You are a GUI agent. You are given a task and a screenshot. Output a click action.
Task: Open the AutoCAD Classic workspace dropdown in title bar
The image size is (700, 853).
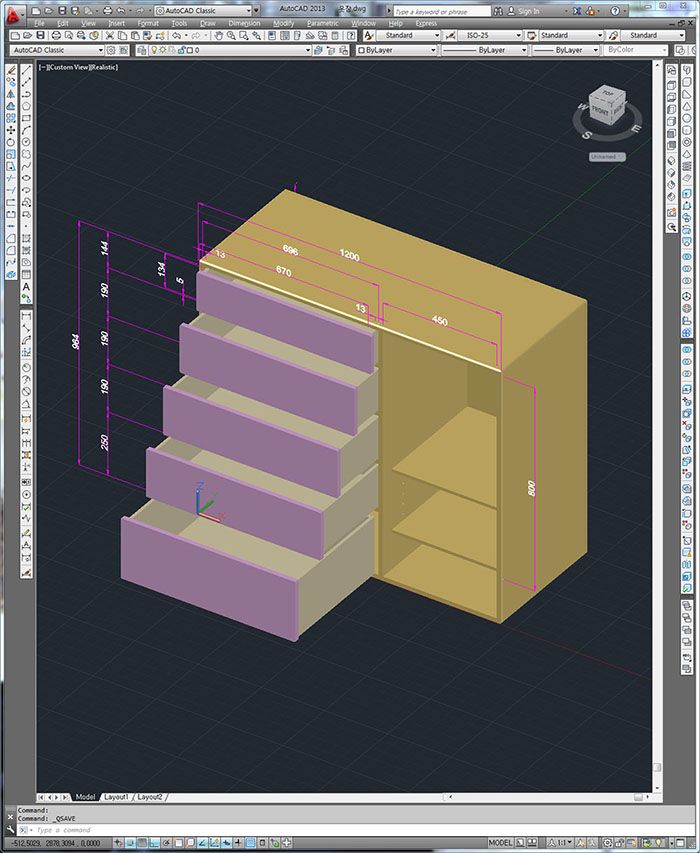click(x=202, y=10)
